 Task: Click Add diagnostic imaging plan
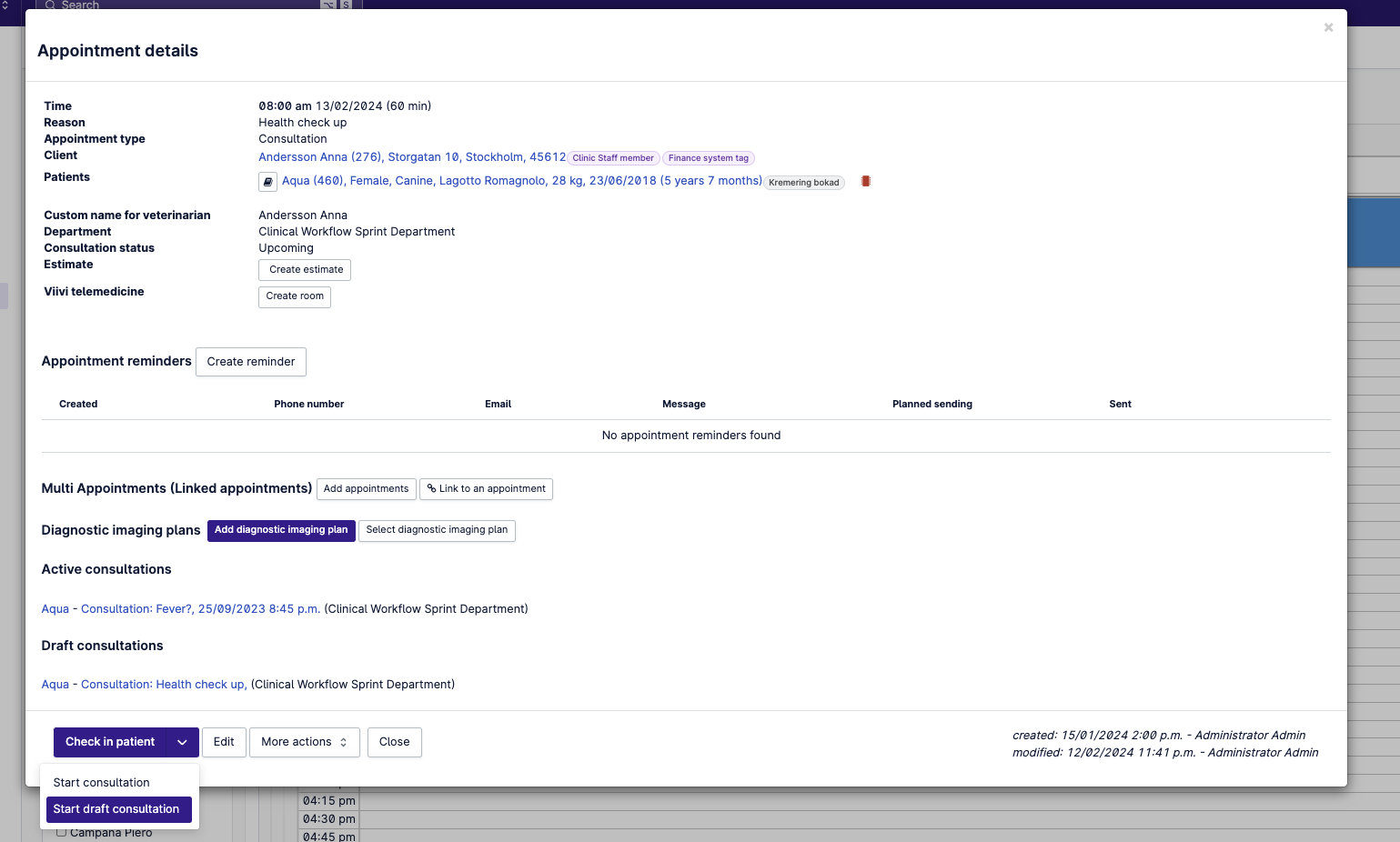pyautogui.click(x=281, y=530)
